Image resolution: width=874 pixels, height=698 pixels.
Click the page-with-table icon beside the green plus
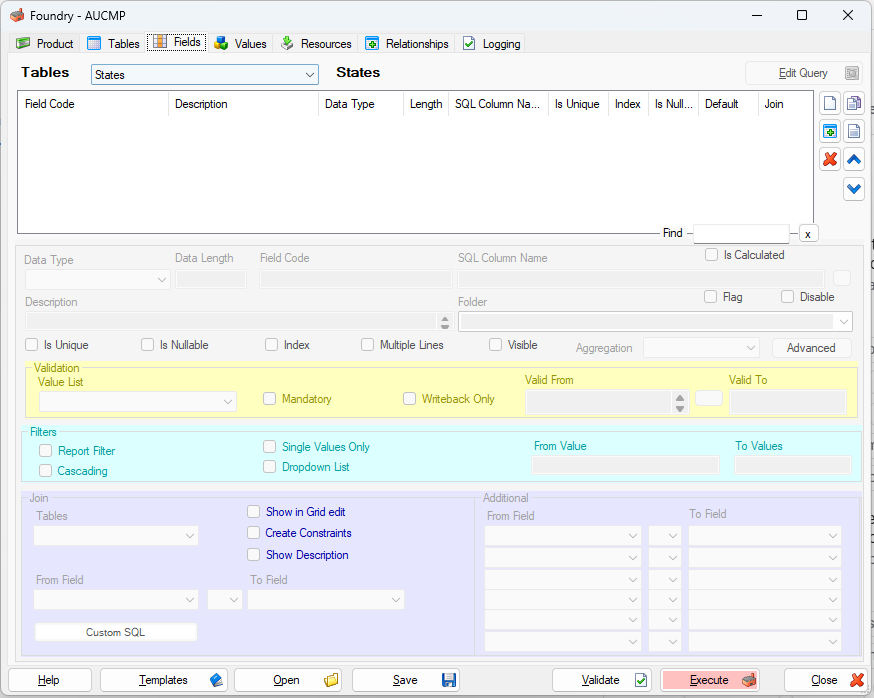[x=853, y=132]
